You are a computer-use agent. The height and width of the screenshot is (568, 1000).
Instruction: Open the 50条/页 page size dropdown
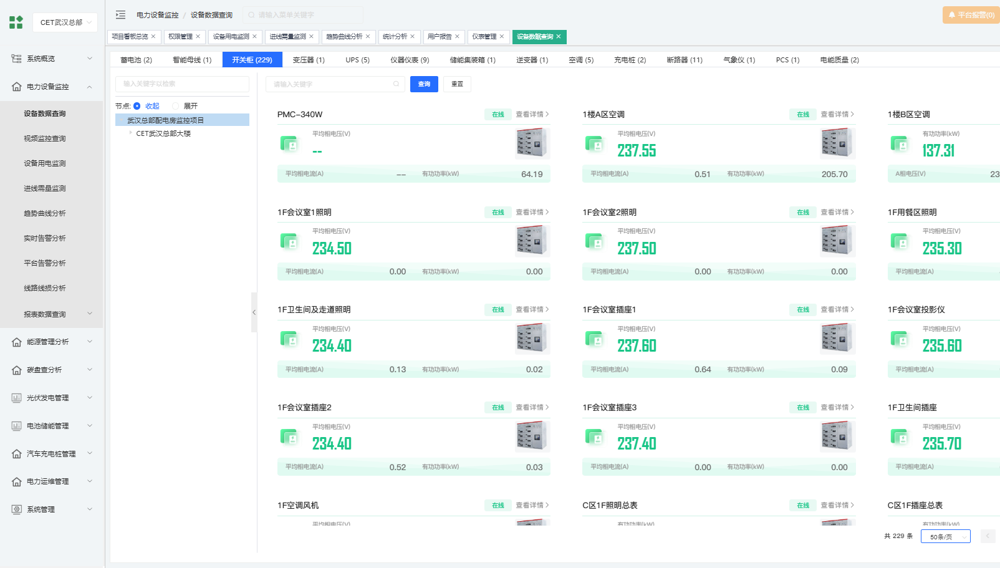coord(945,537)
